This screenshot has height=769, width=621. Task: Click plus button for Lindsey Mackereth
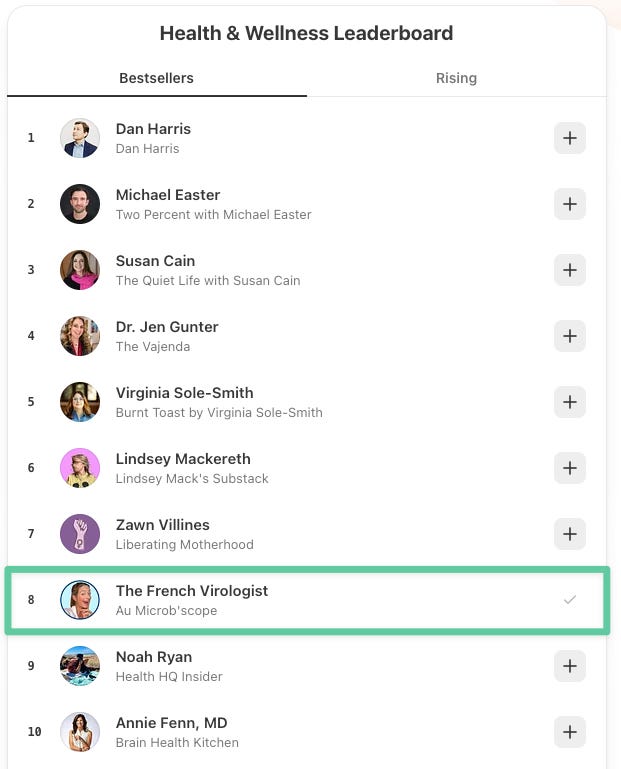pyautogui.click(x=569, y=468)
